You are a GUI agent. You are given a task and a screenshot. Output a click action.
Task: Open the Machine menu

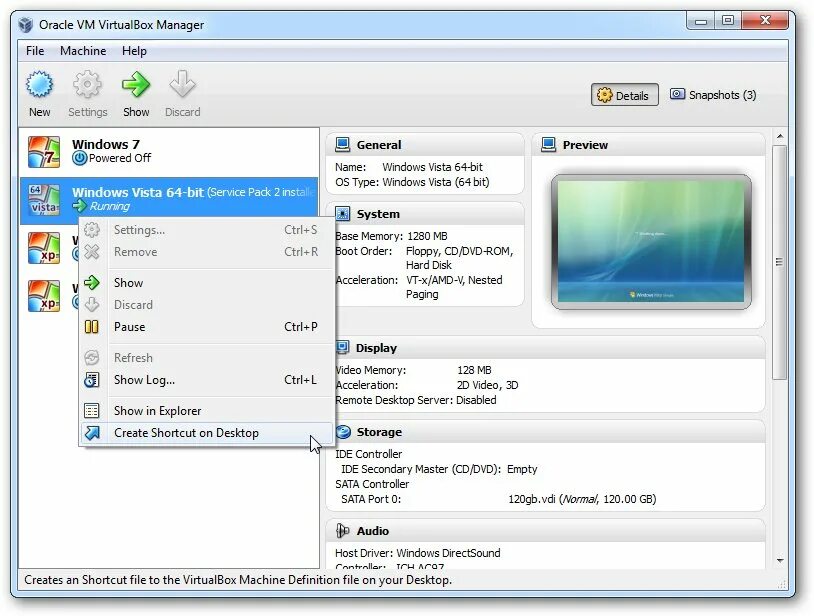pos(83,51)
